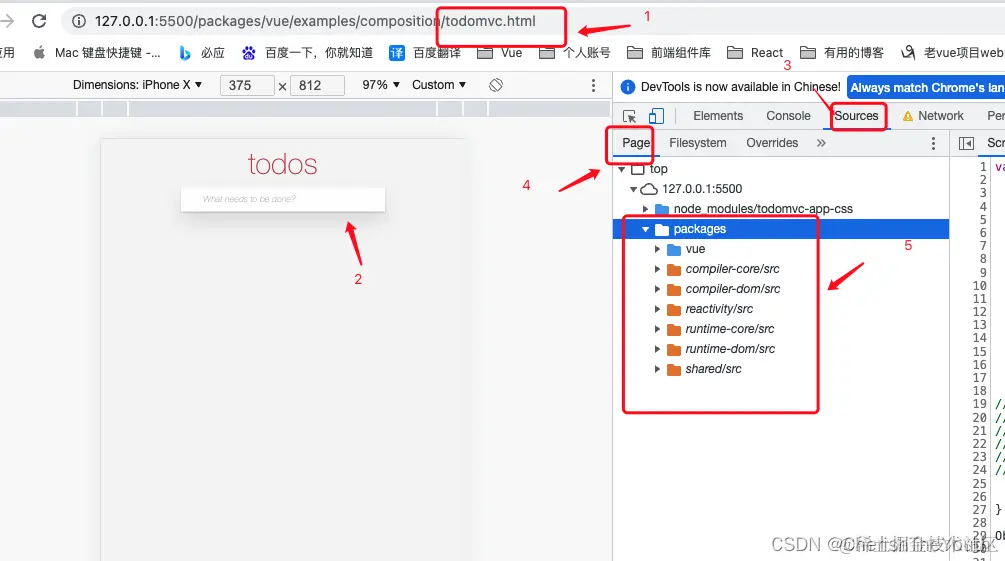The height and width of the screenshot is (561, 1005).
Task: Select the runtime-core/src folder label
Action: coord(729,329)
